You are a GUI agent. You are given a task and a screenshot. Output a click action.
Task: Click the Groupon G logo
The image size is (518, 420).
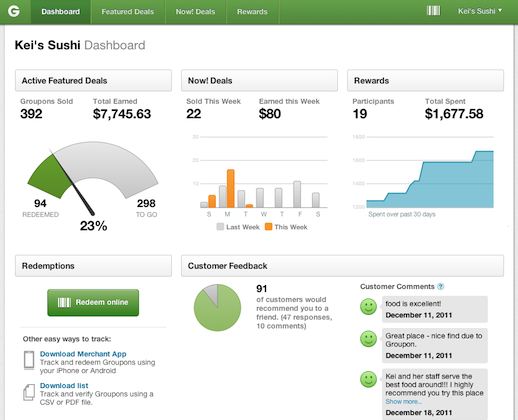click(x=14, y=11)
